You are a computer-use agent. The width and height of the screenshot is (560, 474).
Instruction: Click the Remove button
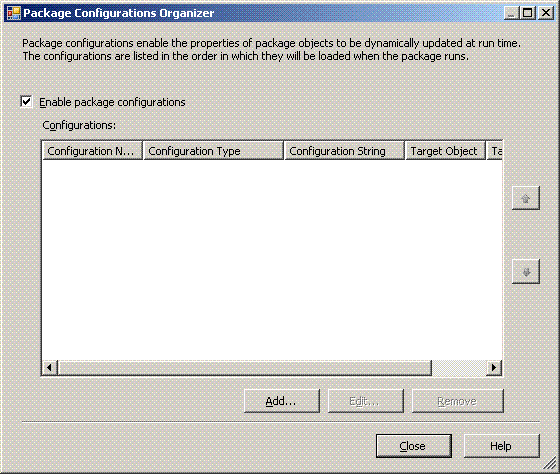pyautogui.click(x=458, y=401)
